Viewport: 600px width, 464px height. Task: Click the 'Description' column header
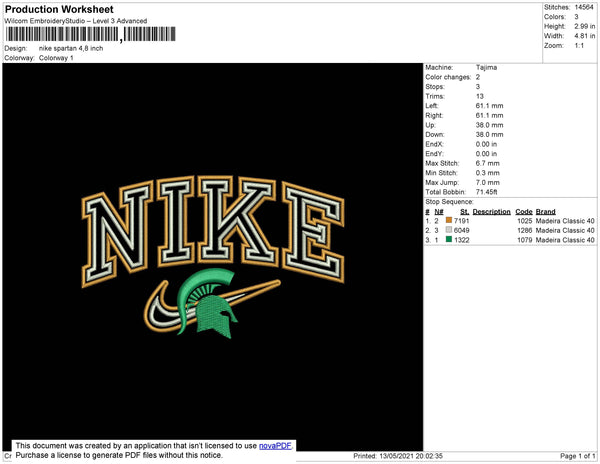click(x=491, y=212)
